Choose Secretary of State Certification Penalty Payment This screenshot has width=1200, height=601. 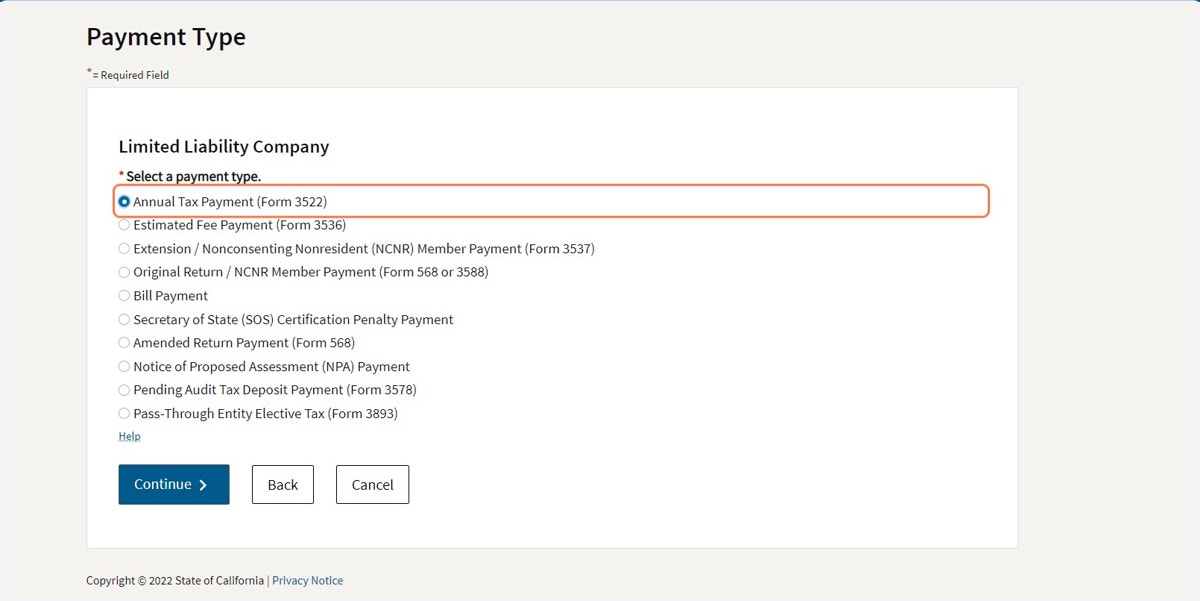124,319
